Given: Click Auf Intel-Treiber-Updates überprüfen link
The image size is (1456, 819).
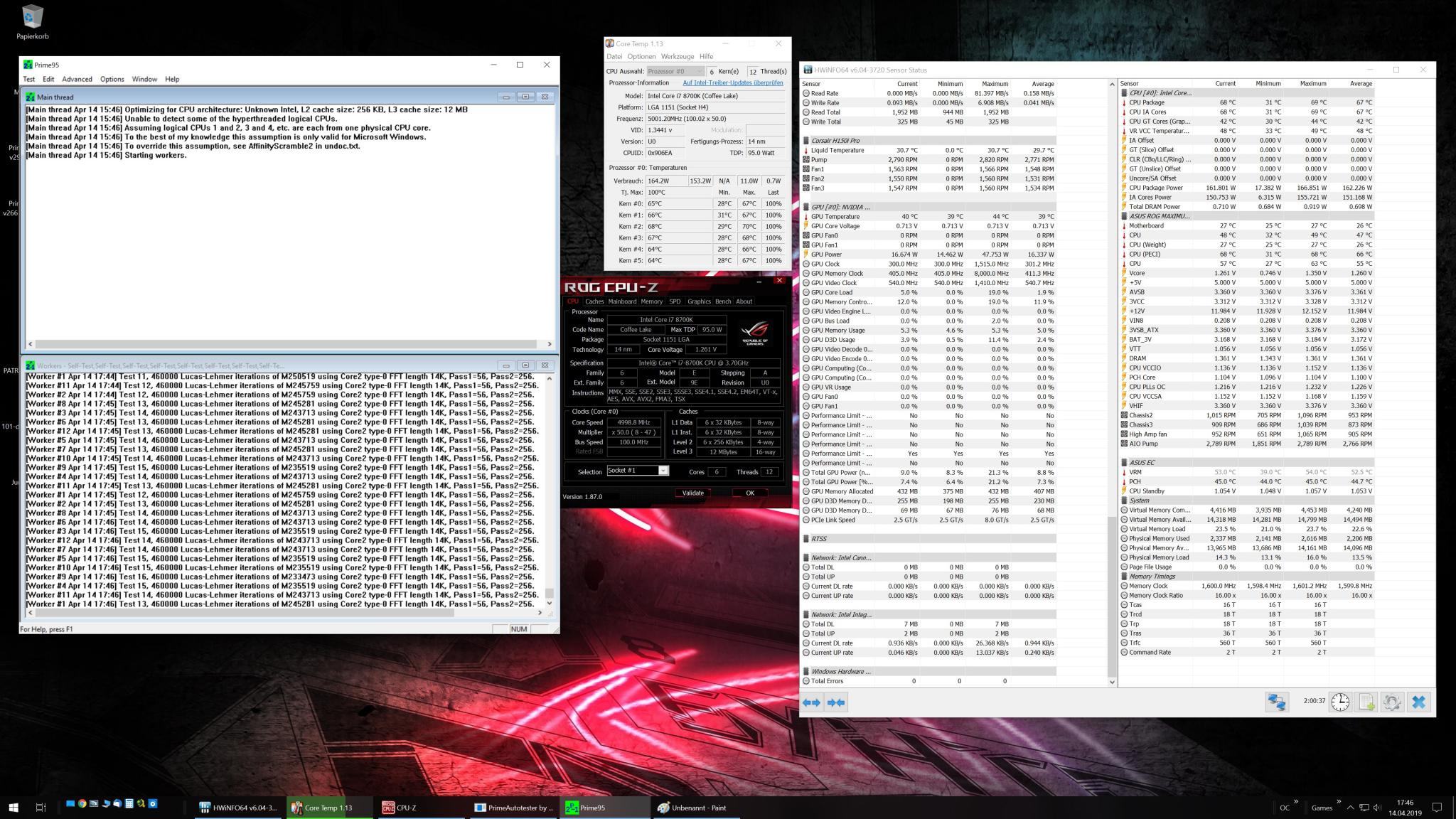Looking at the screenshot, I should 732,83.
